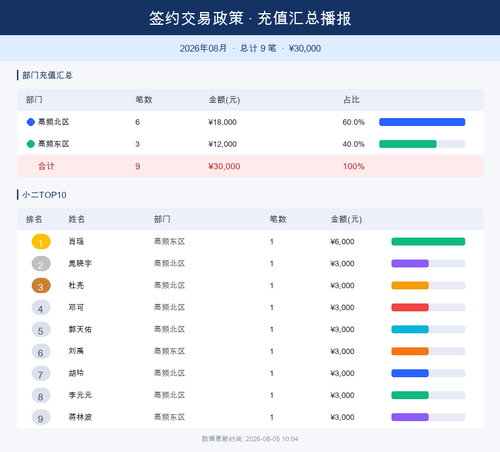Click the green dot beside 高频东区
500x452 pixels.
click(x=31, y=144)
